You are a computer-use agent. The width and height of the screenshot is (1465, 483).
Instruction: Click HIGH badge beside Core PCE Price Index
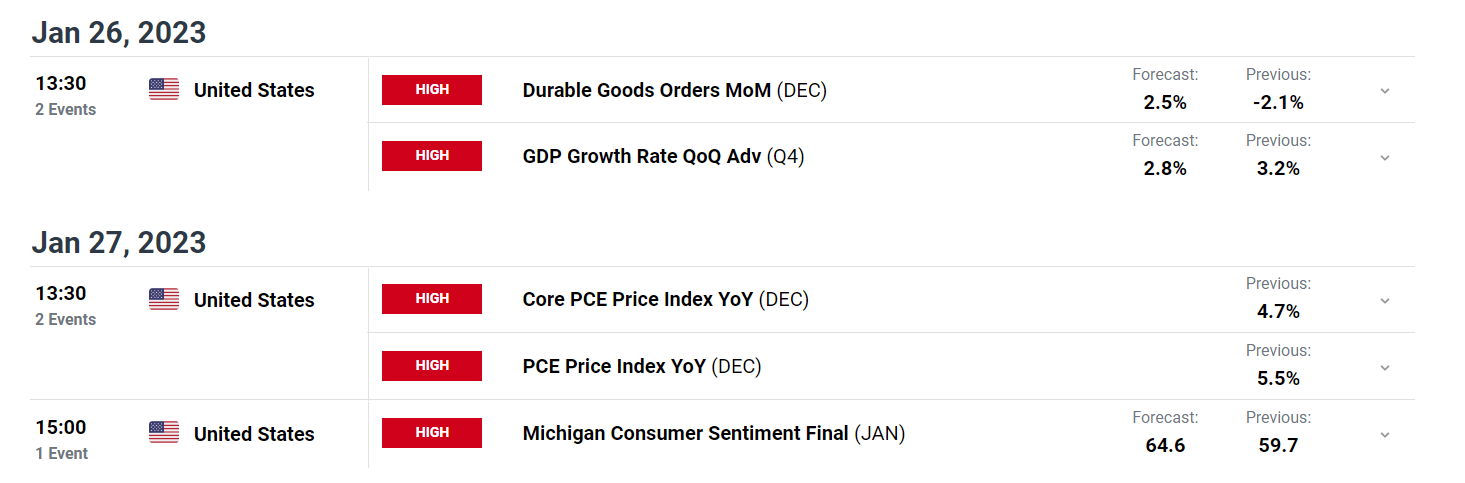[x=432, y=299]
